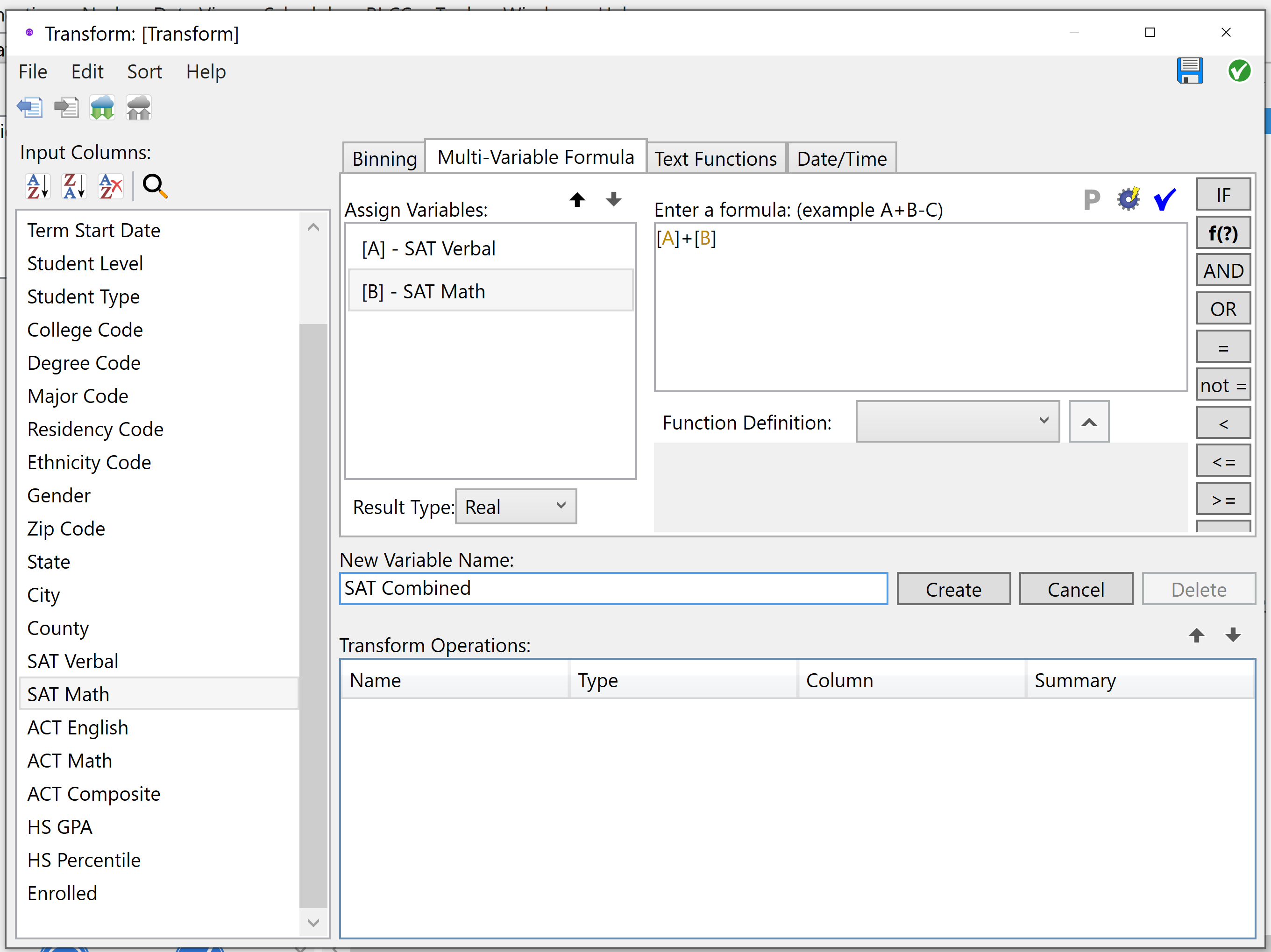Insert the <= operator button
The height and width of the screenshot is (952, 1271).
[x=1223, y=460]
